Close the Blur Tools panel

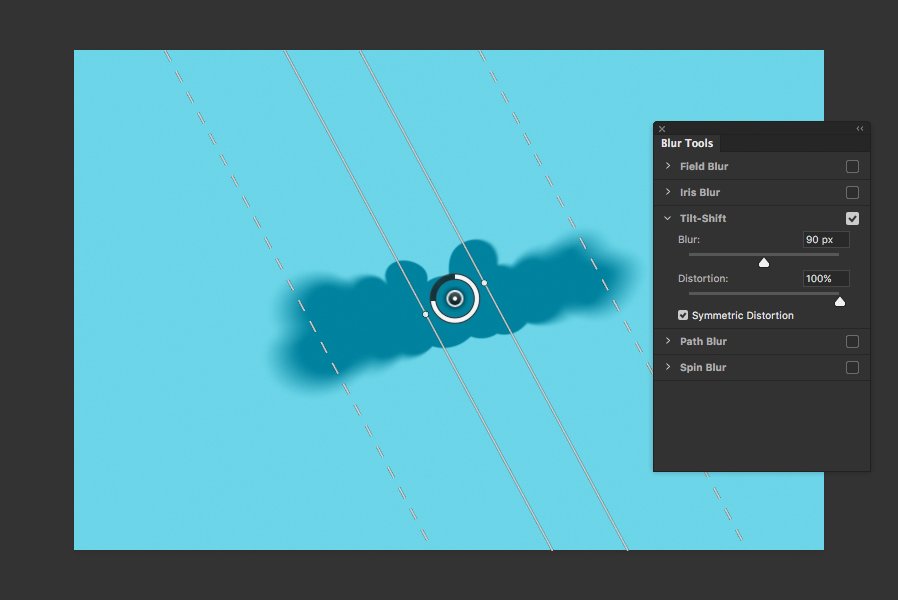click(662, 129)
